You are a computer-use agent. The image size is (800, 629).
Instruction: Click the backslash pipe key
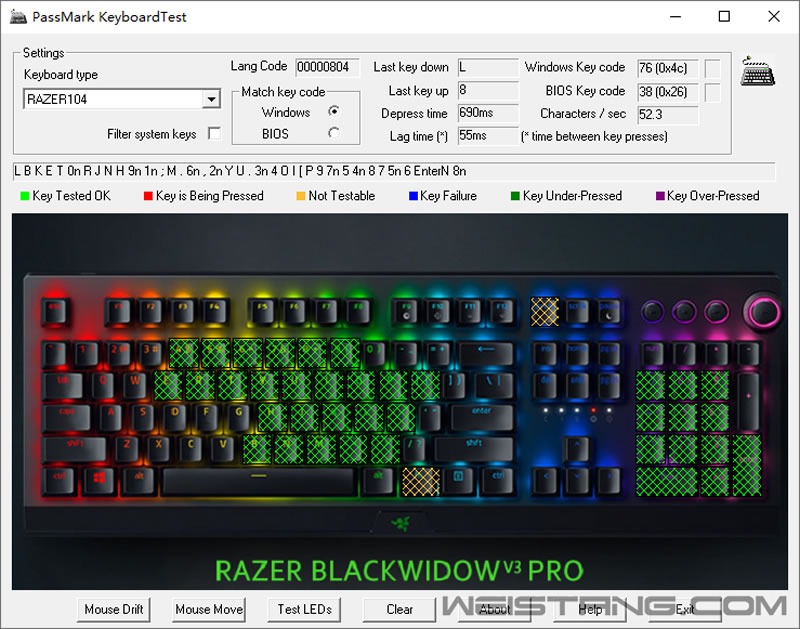(x=494, y=386)
